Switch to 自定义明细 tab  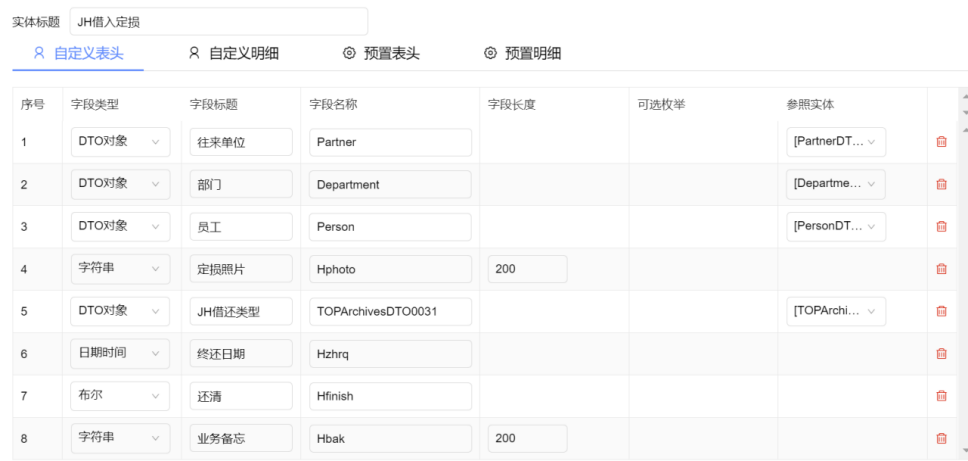pos(233,54)
